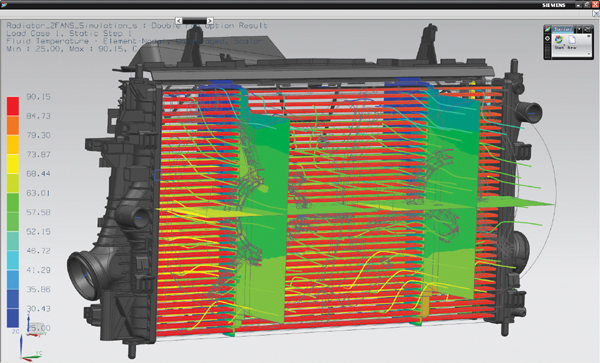Open the dropdown arrow beside Standard tab
Screen dimensions: 600x363
(x=579, y=29)
